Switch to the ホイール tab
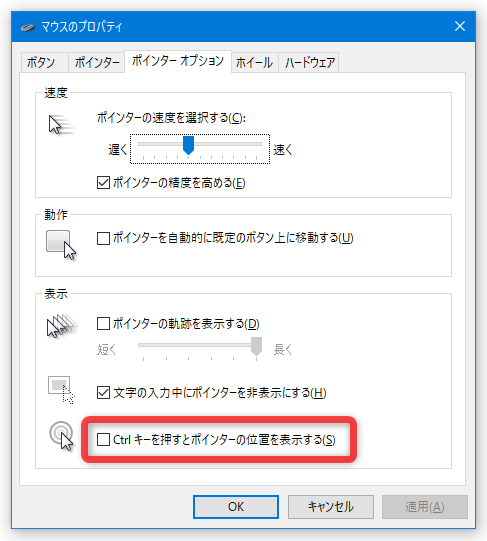Viewport: 487px width, 541px height. click(255, 62)
